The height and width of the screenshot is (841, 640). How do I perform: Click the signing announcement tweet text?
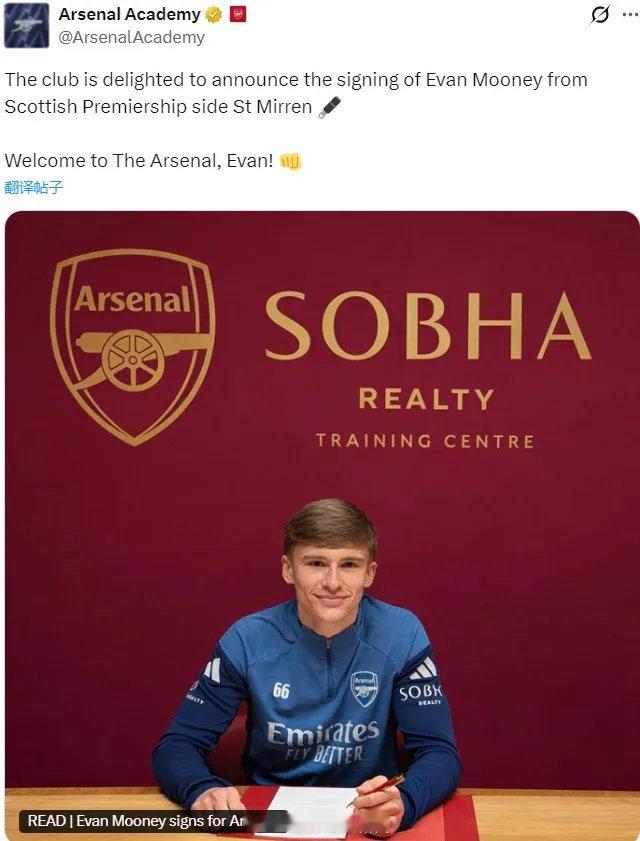296,93
